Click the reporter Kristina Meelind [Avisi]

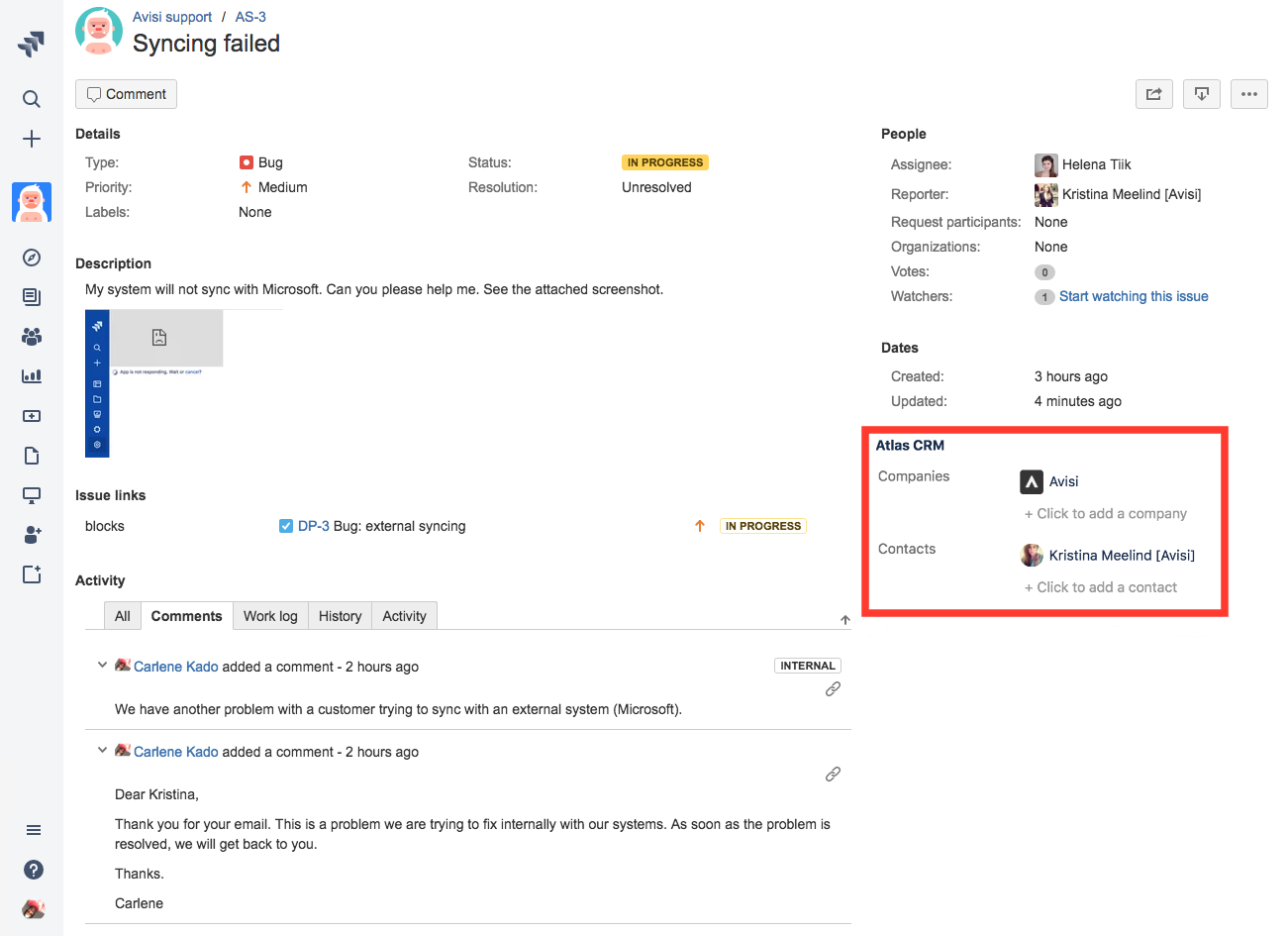tap(1132, 194)
